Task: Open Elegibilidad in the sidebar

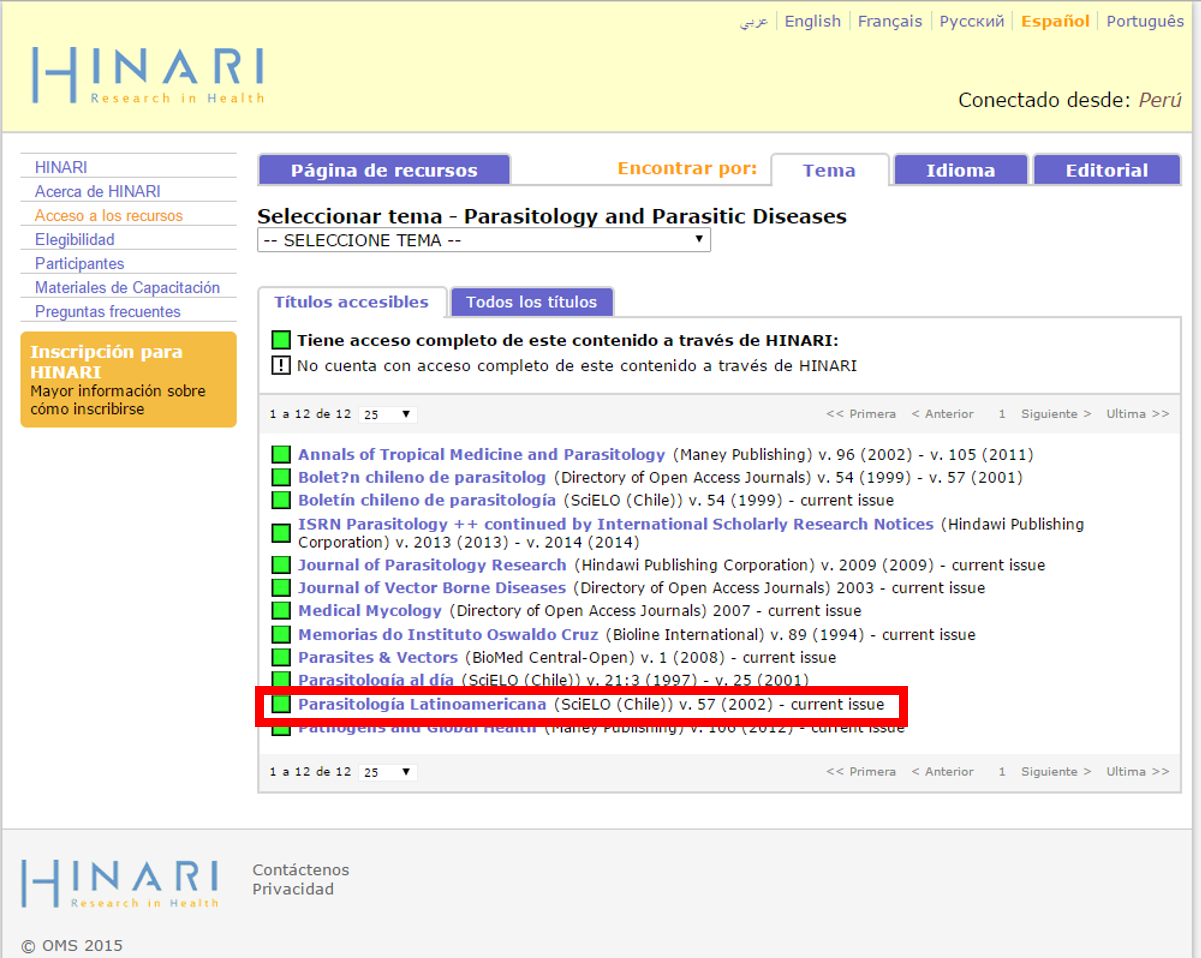Action: click(x=75, y=239)
